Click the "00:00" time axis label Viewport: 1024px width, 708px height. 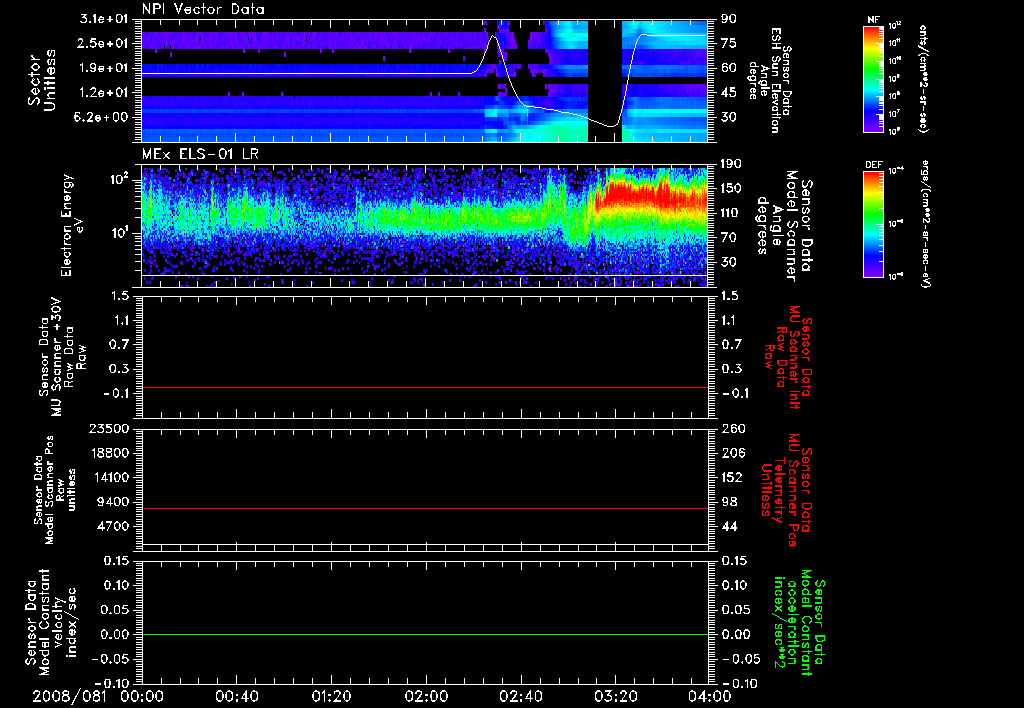coord(142,696)
